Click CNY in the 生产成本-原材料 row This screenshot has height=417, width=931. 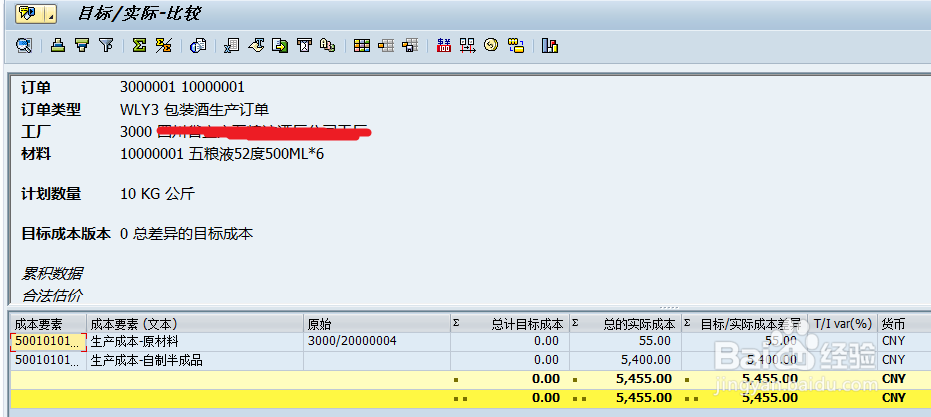(x=894, y=341)
